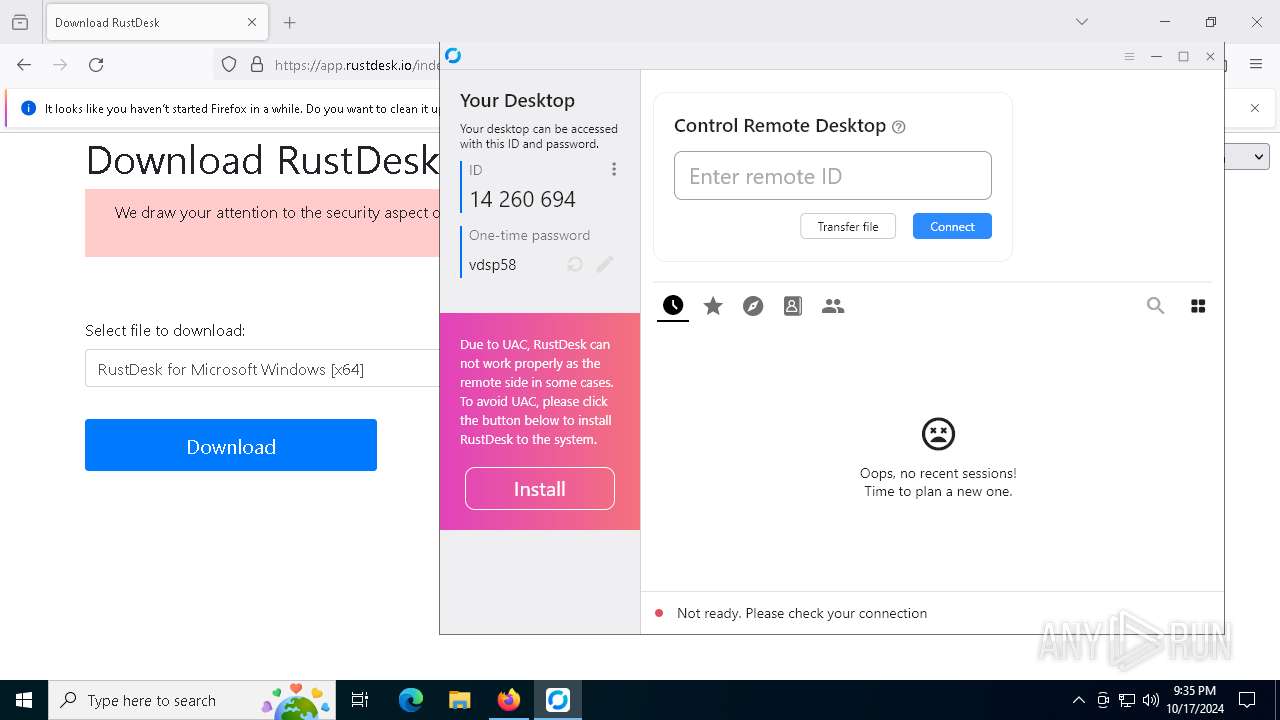Click RustDesk taskbar icon
Screen dimensions: 1280x720
[x=557, y=700]
